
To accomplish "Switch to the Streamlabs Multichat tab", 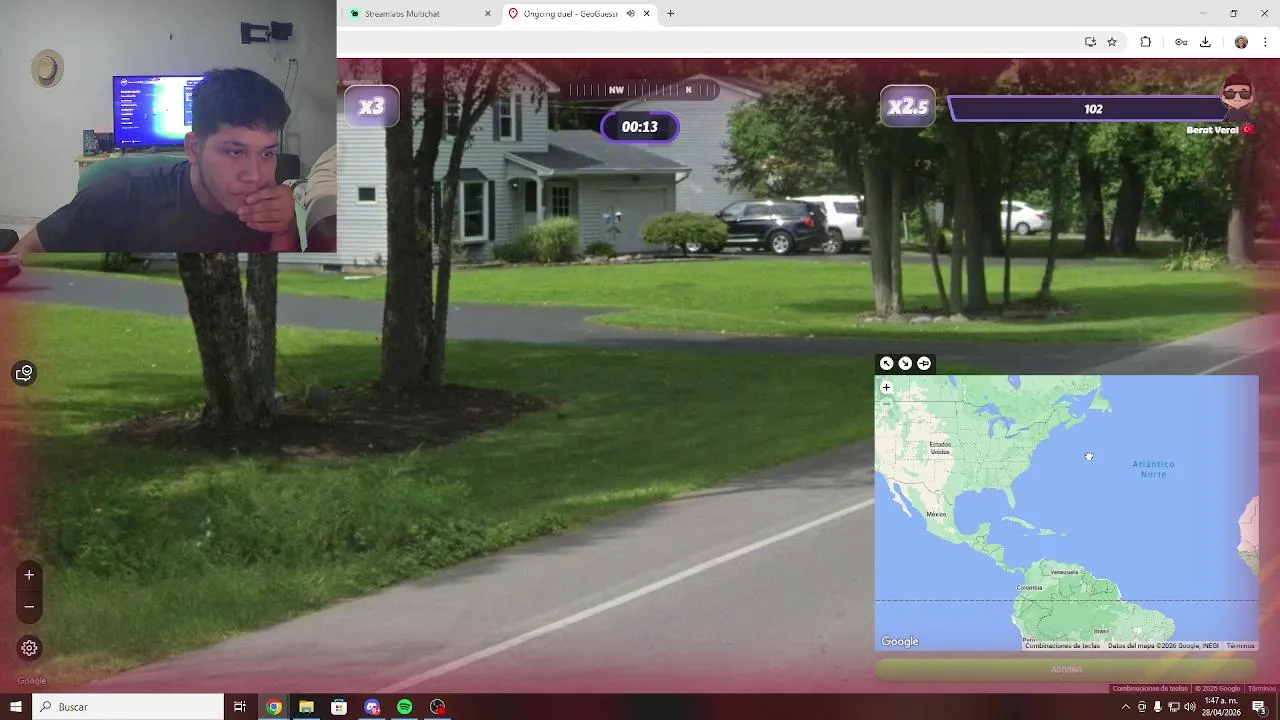I will (402, 13).
